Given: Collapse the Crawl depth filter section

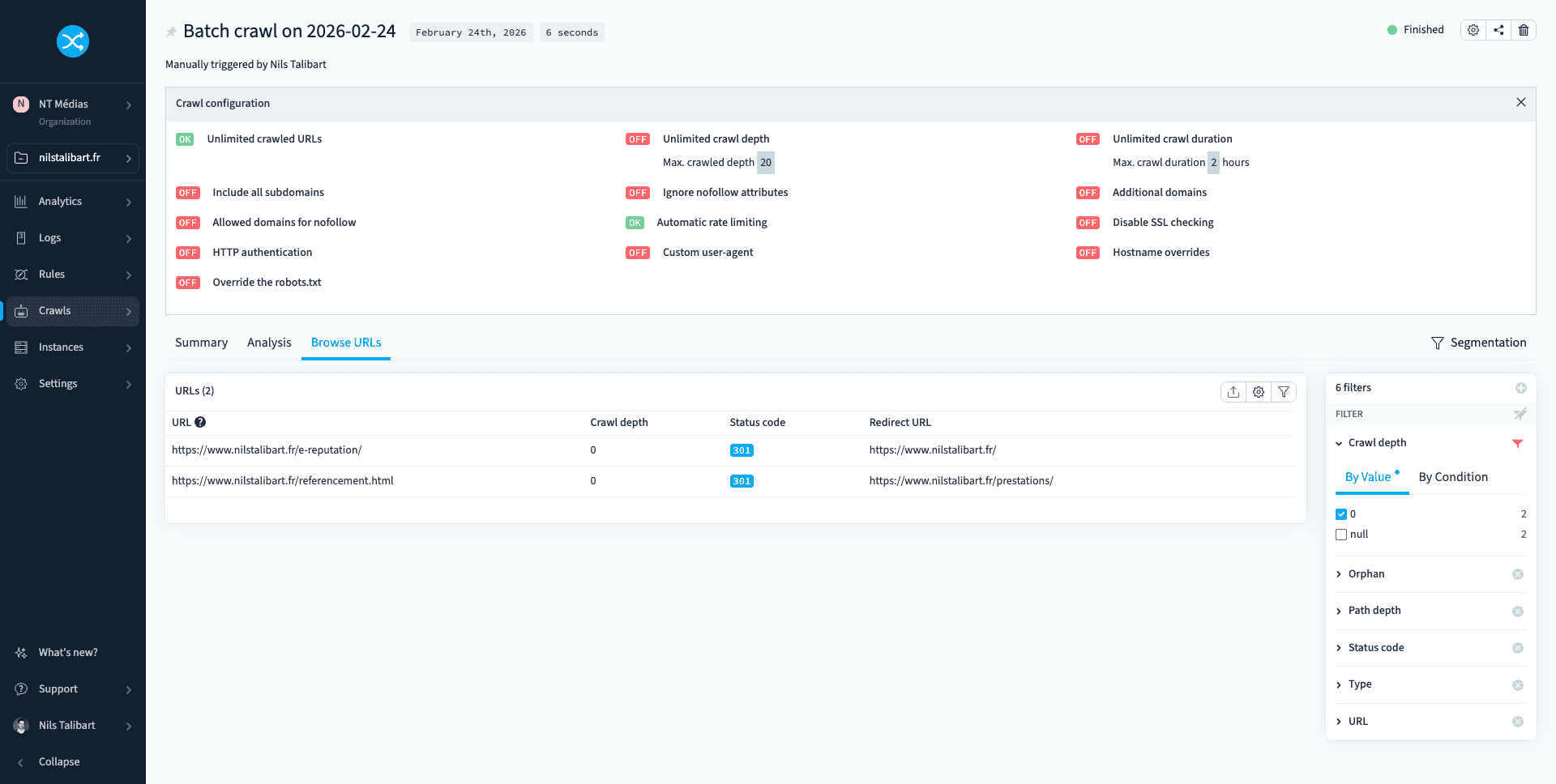Looking at the screenshot, I should coord(1339,443).
